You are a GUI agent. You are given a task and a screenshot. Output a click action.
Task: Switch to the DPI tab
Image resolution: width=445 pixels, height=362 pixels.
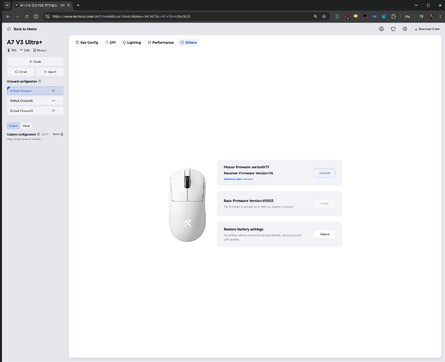[x=111, y=43]
